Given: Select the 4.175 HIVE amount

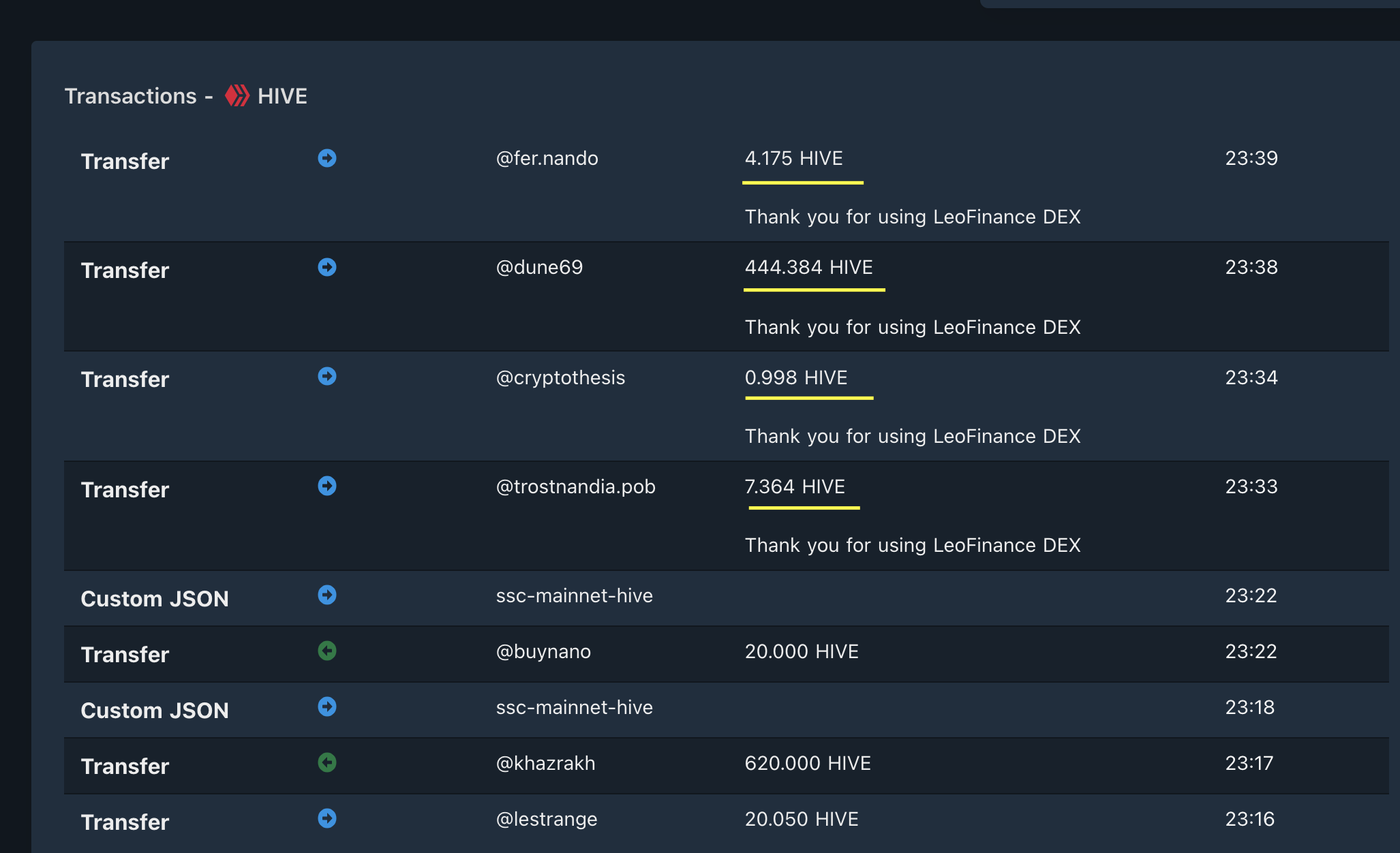Looking at the screenshot, I should 793,158.
